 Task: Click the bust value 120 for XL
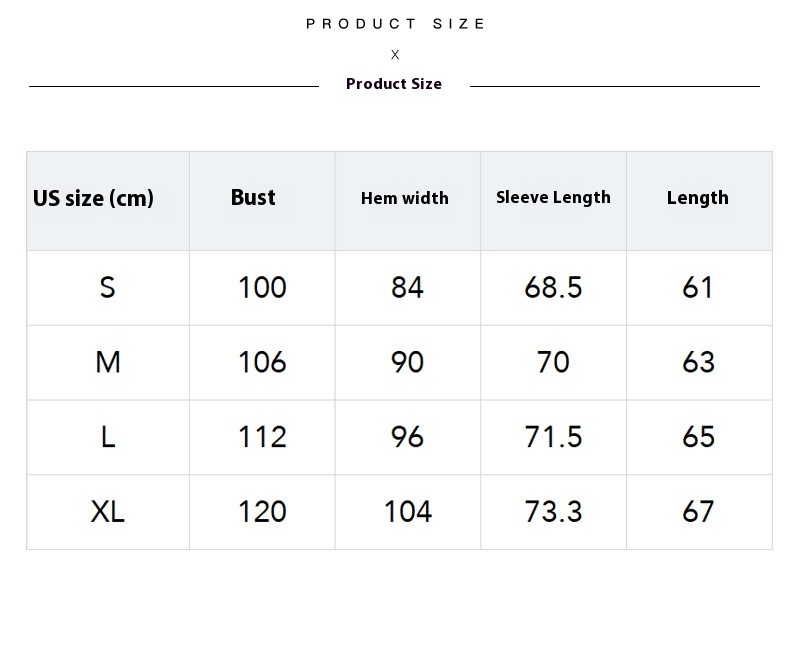[x=262, y=512]
